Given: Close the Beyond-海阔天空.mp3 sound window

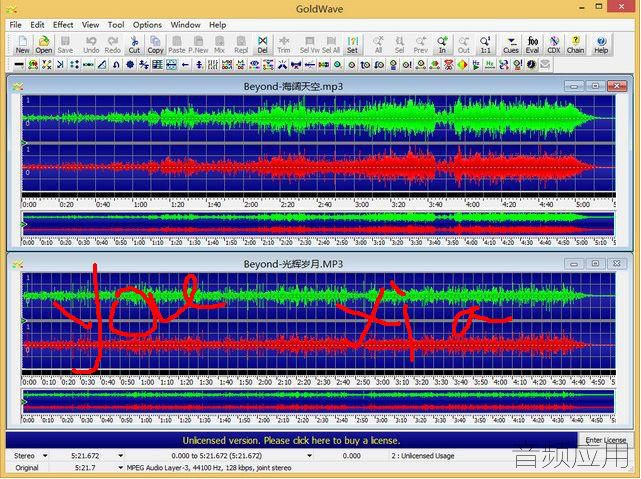Looking at the screenshot, I should pos(616,86).
